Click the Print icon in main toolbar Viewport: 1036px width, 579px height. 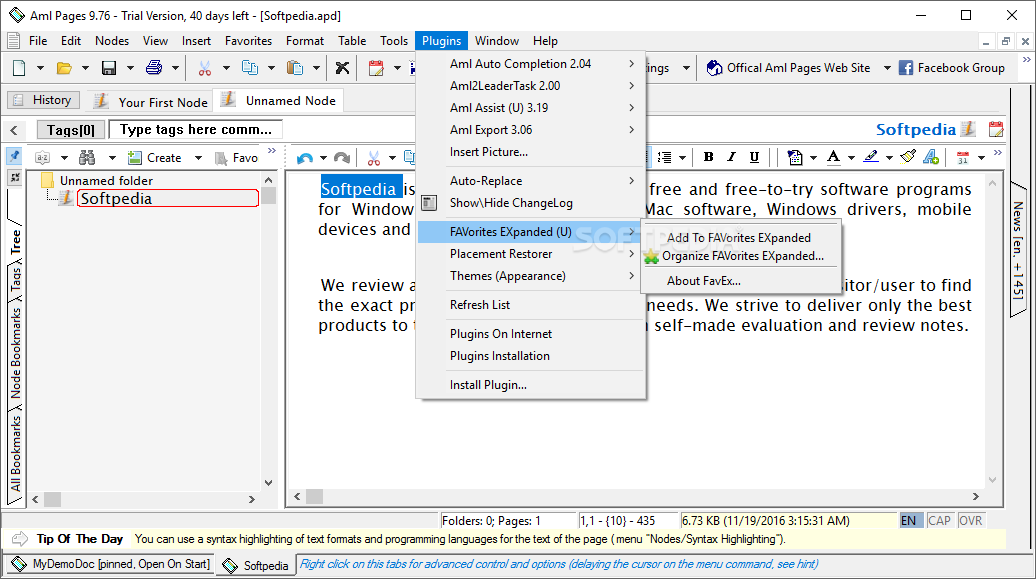point(154,67)
